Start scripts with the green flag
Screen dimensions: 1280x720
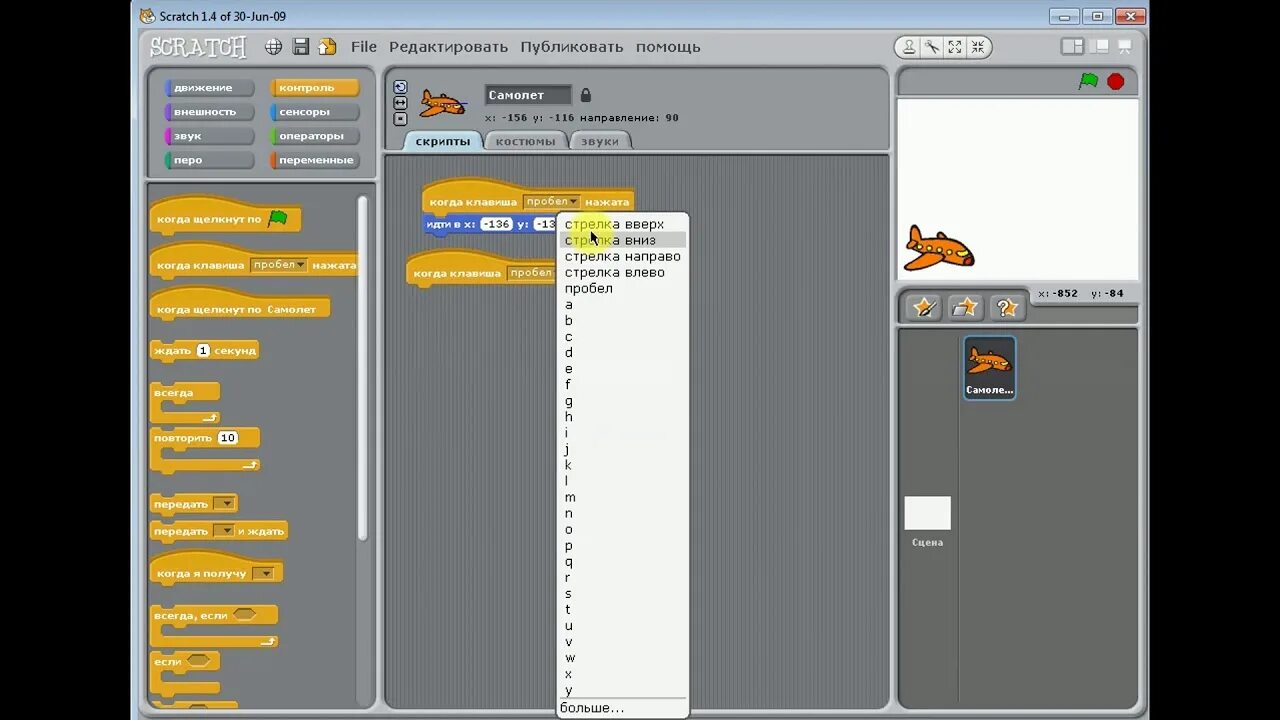(x=1089, y=82)
